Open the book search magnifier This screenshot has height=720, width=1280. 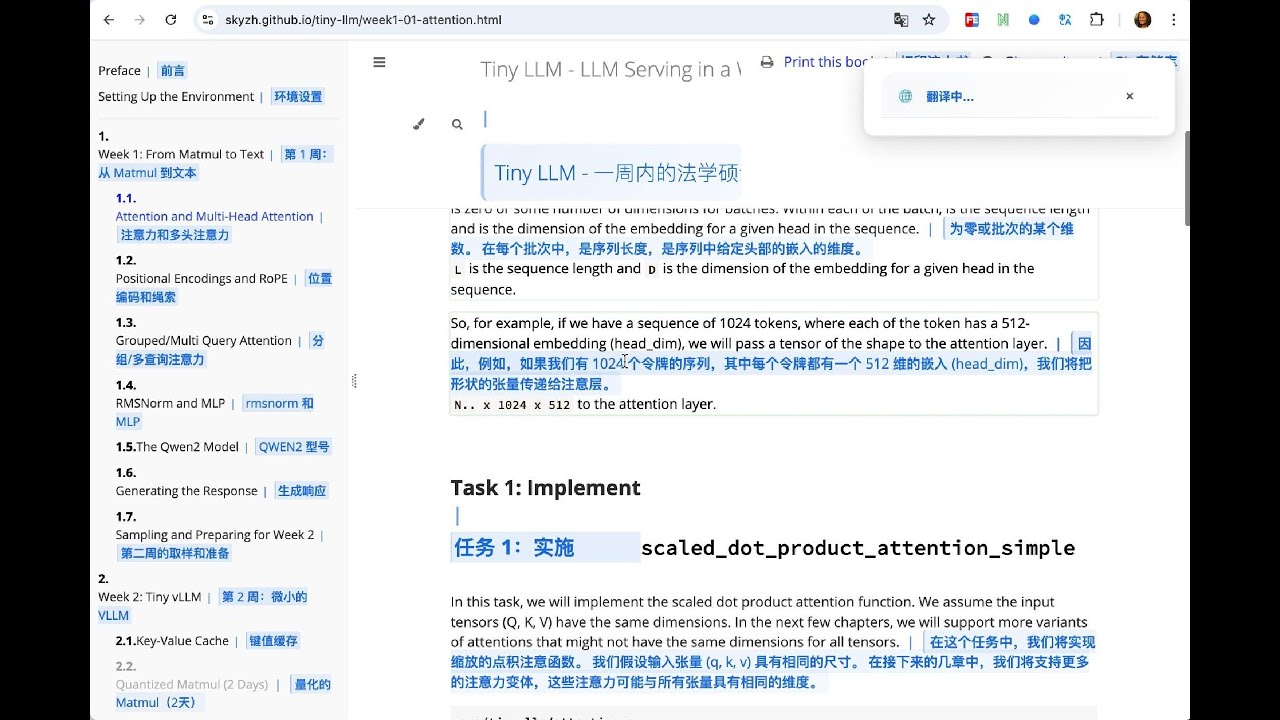[457, 124]
